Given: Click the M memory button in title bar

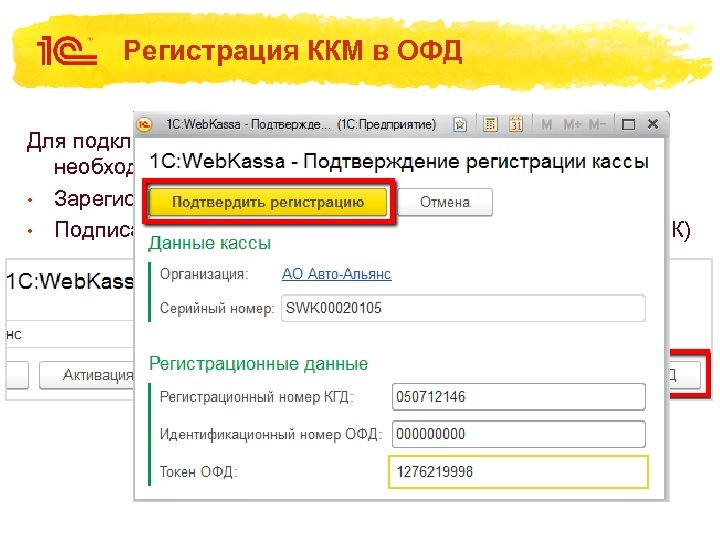Looking at the screenshot, I should coord(546,124).
